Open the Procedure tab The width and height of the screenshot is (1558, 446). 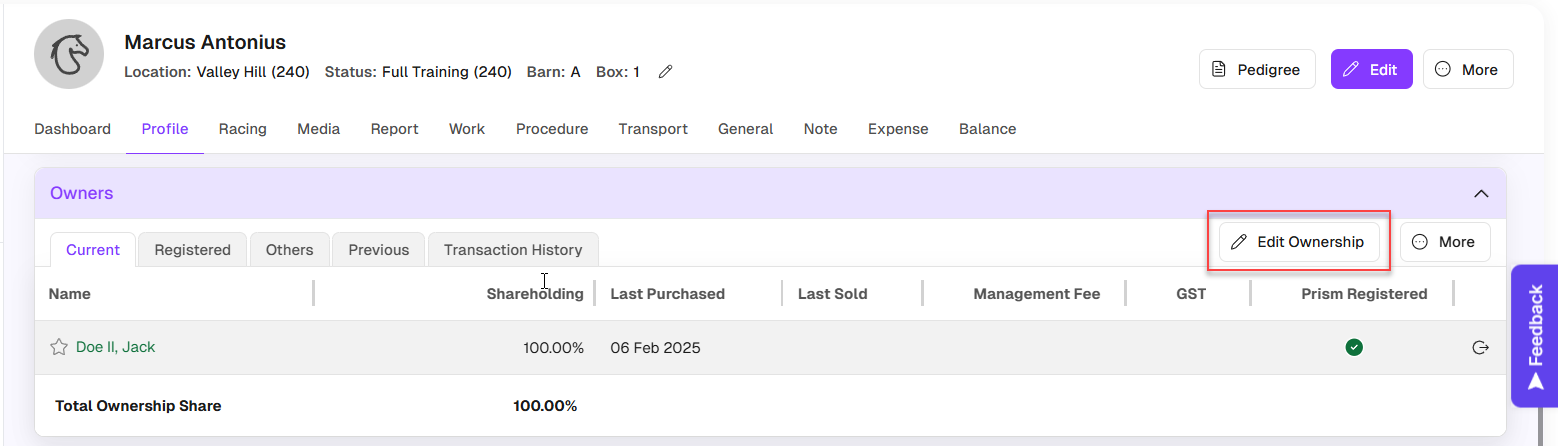click(551, 129)
